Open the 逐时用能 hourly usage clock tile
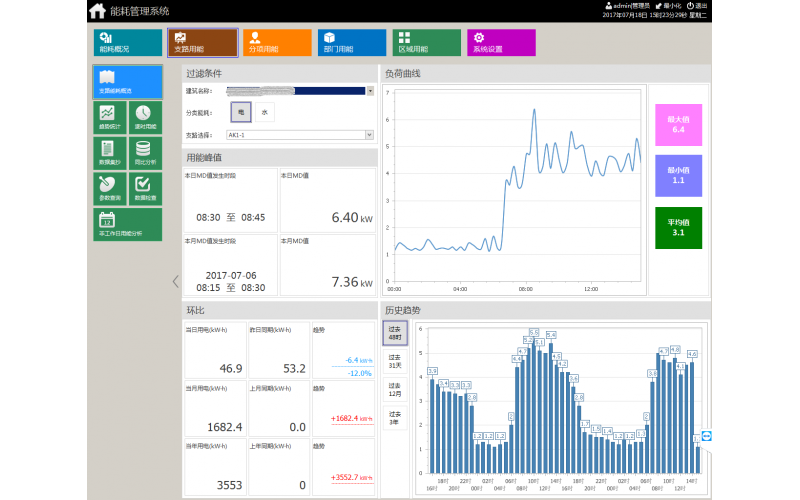This screenshot has height=500, width=800. pyautogui.click(x=144, y=118)
